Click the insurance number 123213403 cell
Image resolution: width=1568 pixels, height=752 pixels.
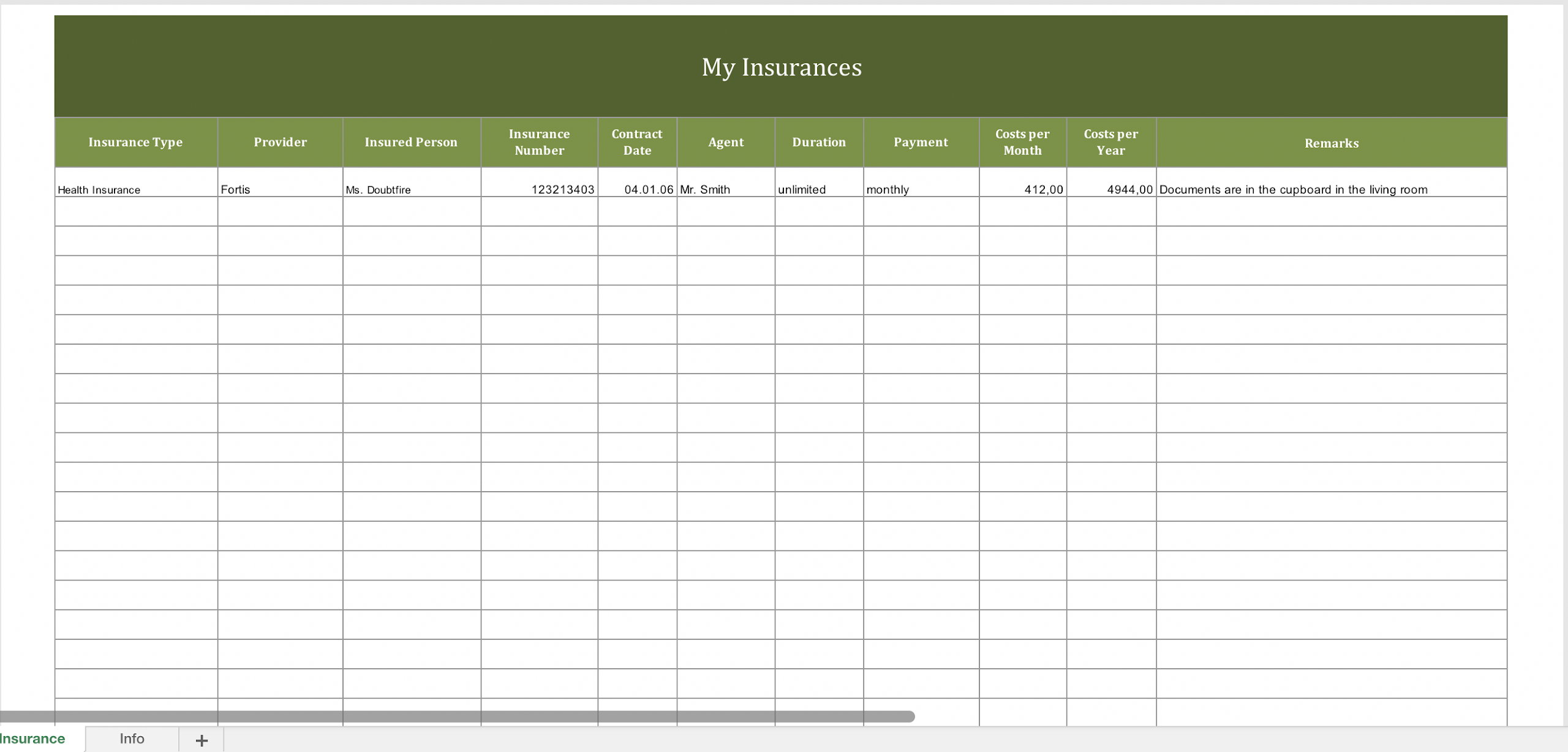pos(539,189)
